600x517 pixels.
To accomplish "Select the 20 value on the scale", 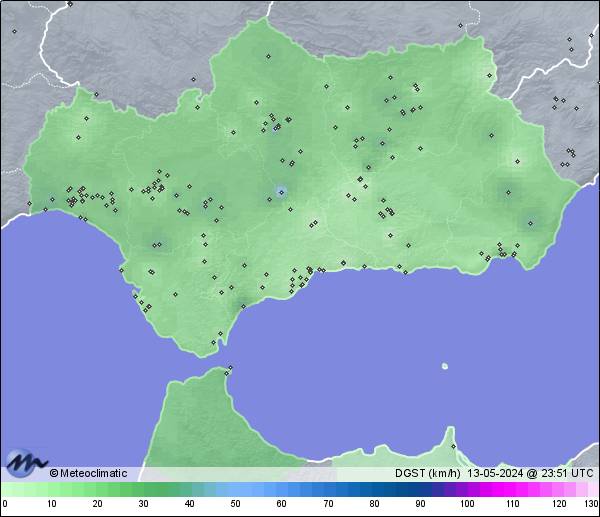I will click(x=98, y=504).
